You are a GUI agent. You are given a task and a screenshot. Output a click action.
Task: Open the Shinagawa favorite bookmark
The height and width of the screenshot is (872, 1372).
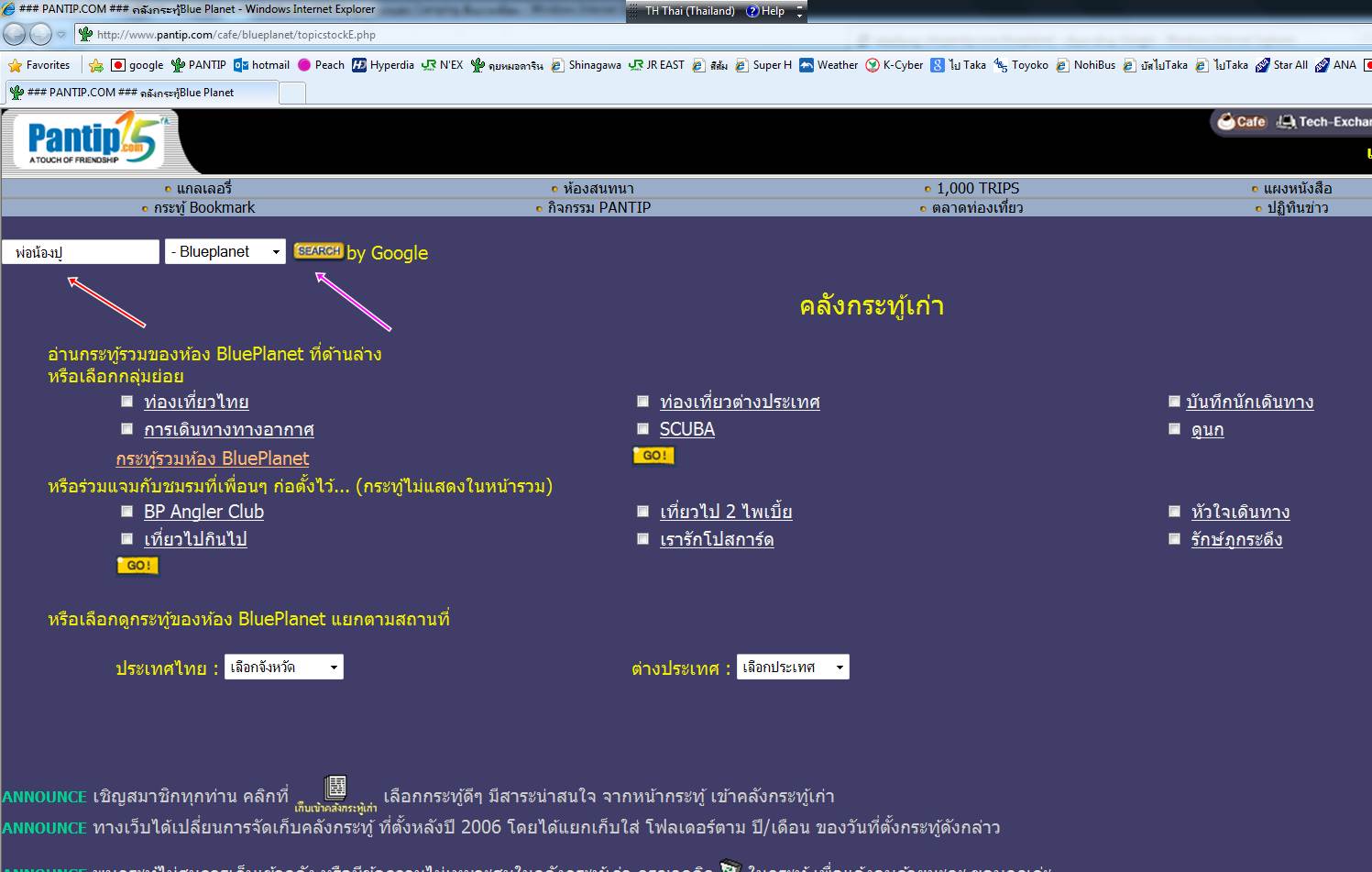click(x=586, y=65)
